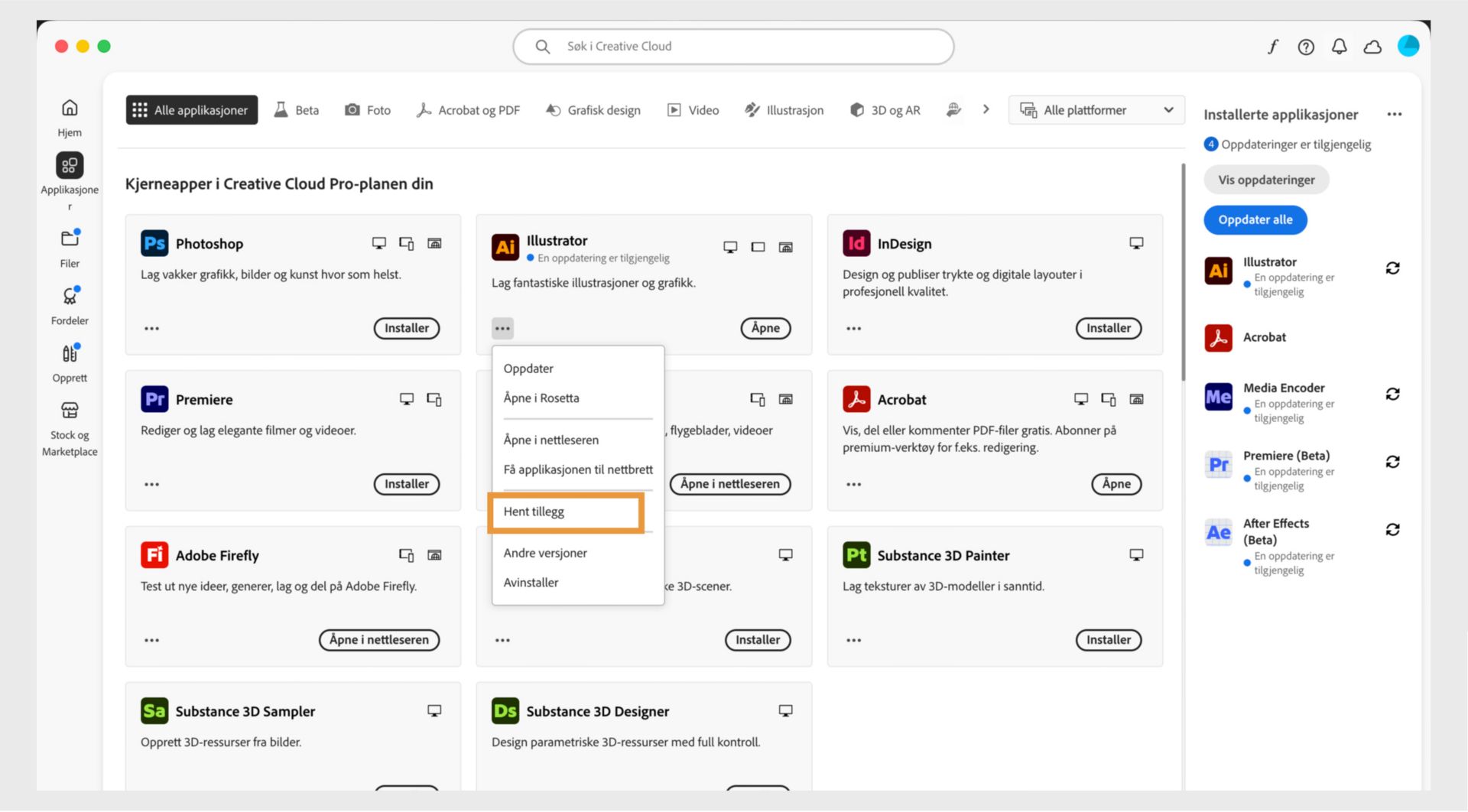Viewport: 1468px width, 812px height.
Task: Choose Hent tillegg in the menu
Action: click(577, 512)
